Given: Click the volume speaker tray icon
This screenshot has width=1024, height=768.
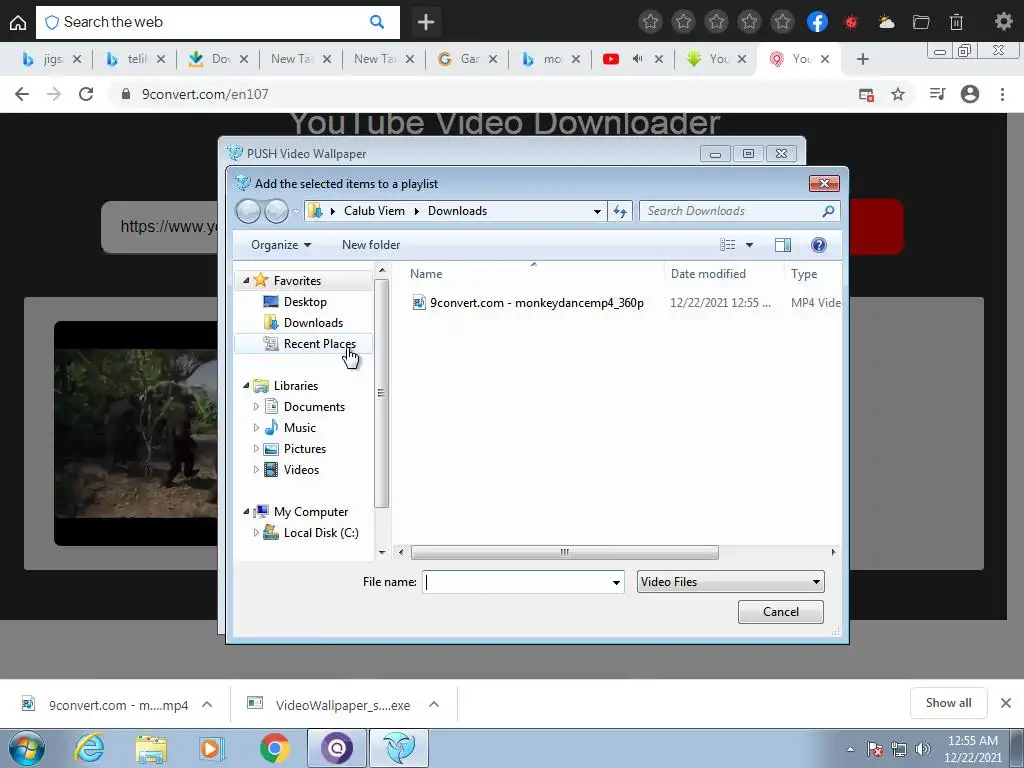Looking at the screenshot, I should (923, 749).
